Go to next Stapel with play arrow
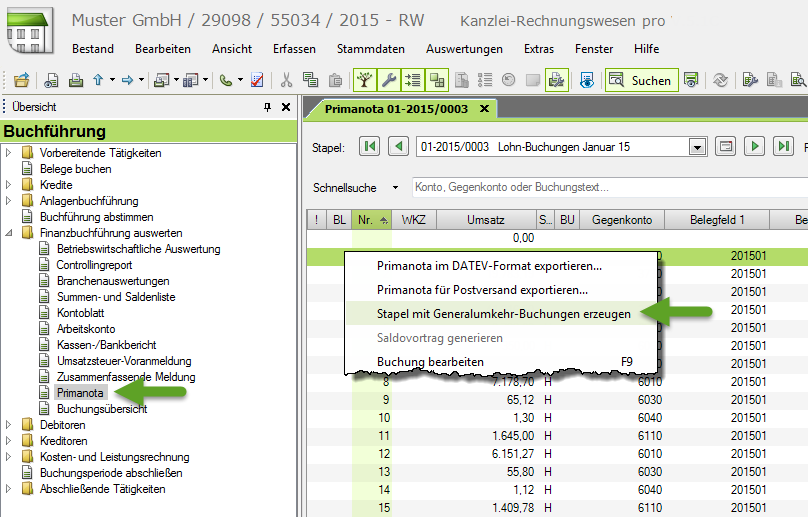The height and width of the screenshot is (517, 808). click(x=754, y=146)
